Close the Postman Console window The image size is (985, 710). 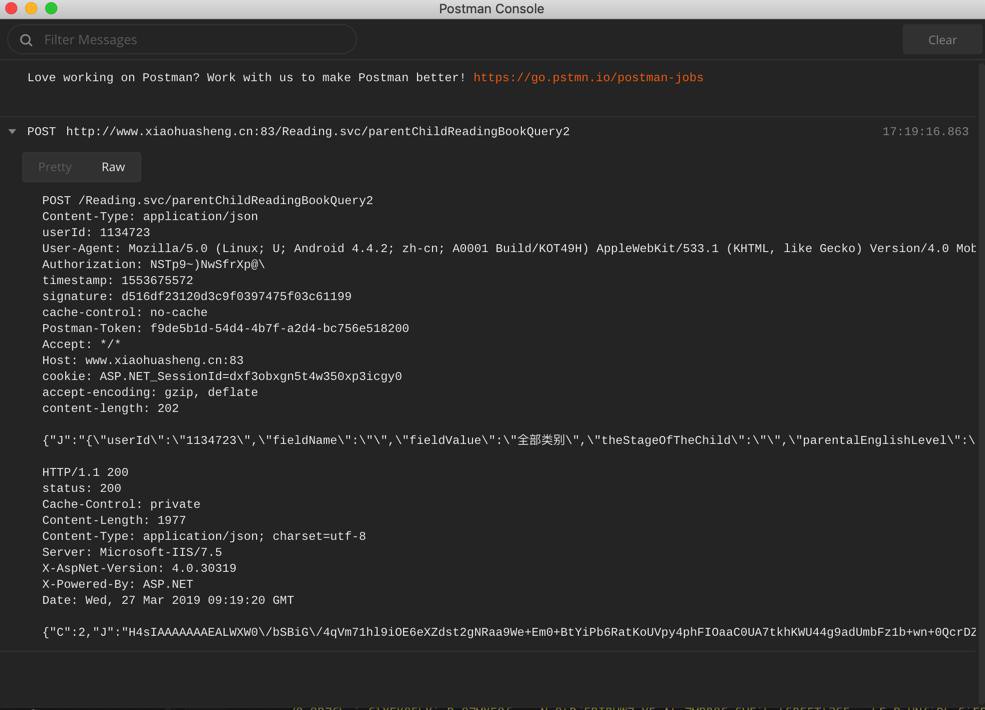(x=11, y=8)
